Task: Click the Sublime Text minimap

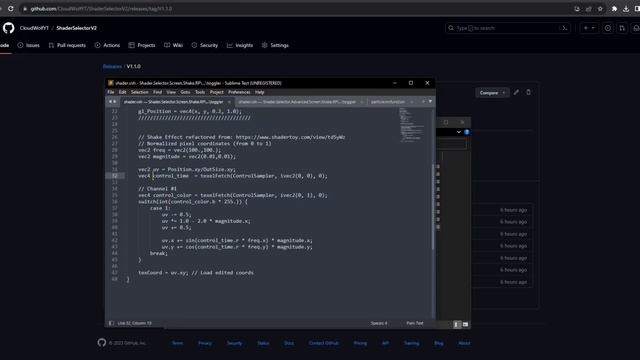Action: click(412, 125)
